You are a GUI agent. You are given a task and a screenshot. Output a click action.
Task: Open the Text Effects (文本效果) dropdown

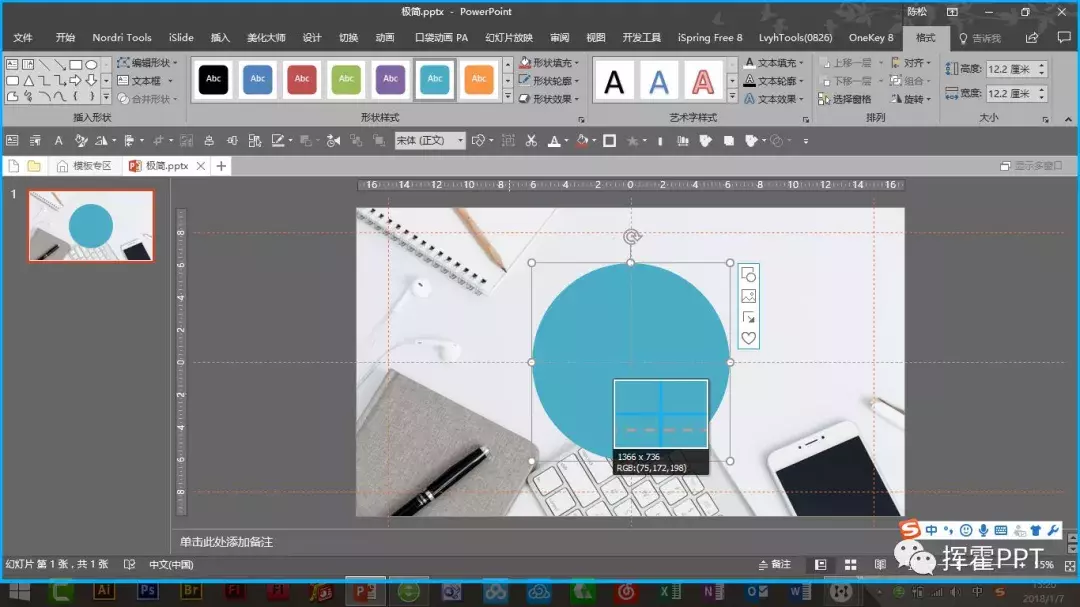click(775, 99)
